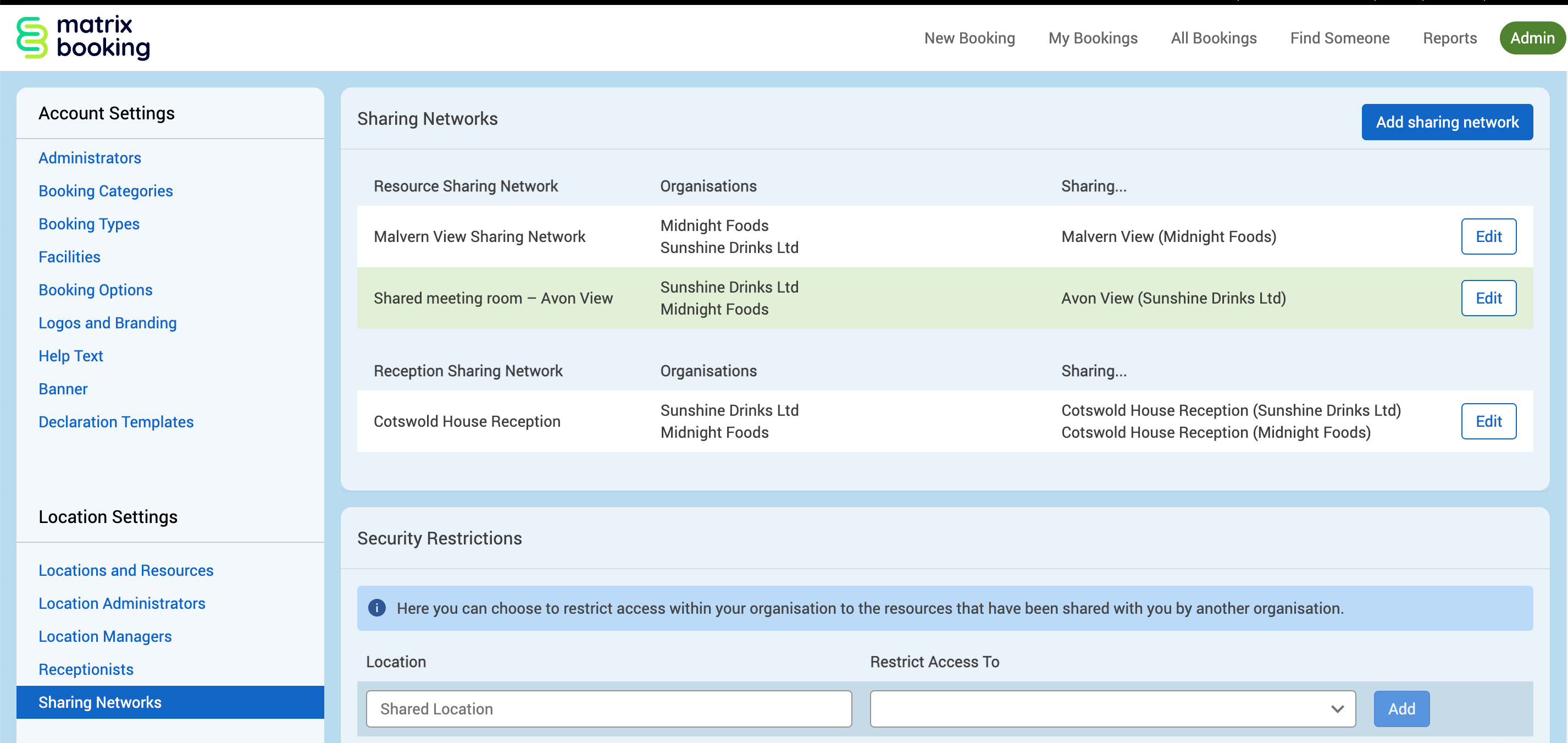Edit the Shared meeting room Avon View network
The image size is (1568, 743).
tap(1488, 298)
